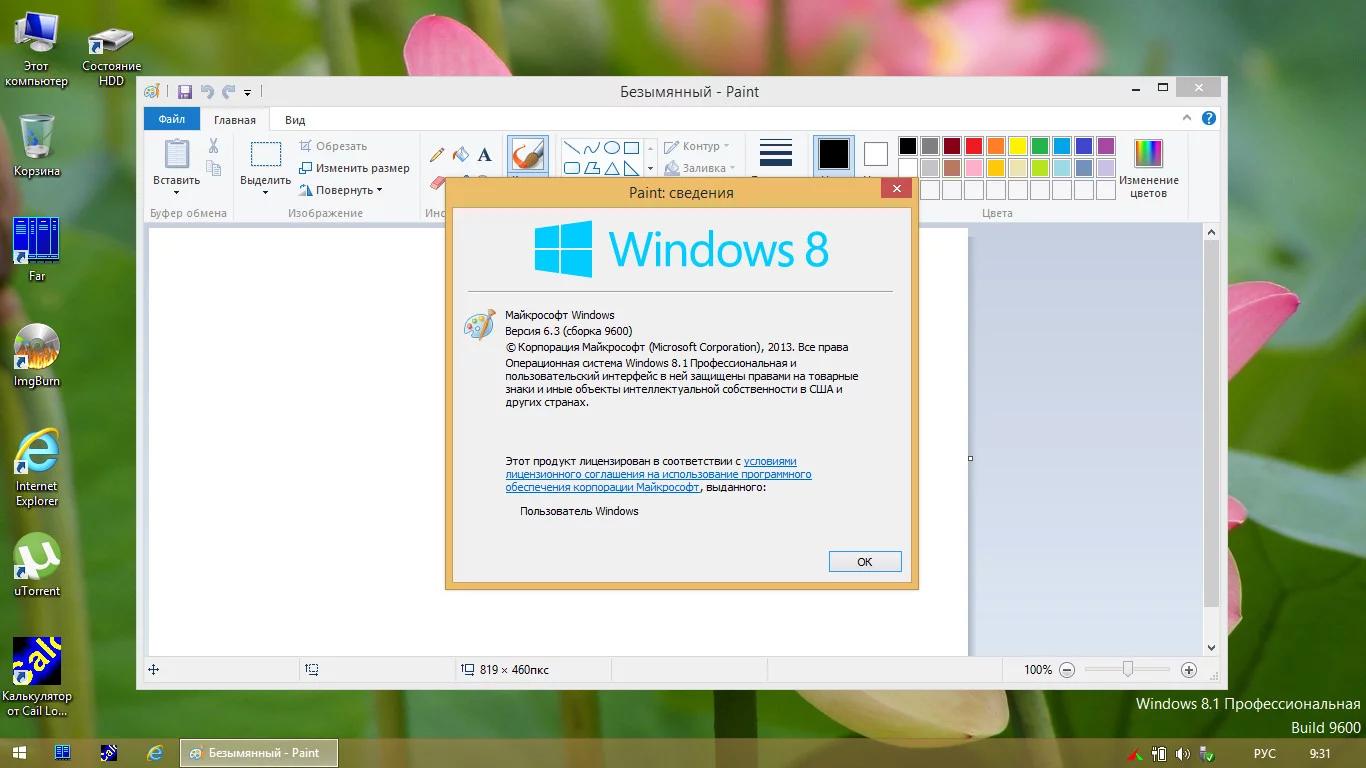This screenshot has height=768, width=1366.
Task: Open the Customize Quick Access Toolbar dropdown
Action: (248, 92)
